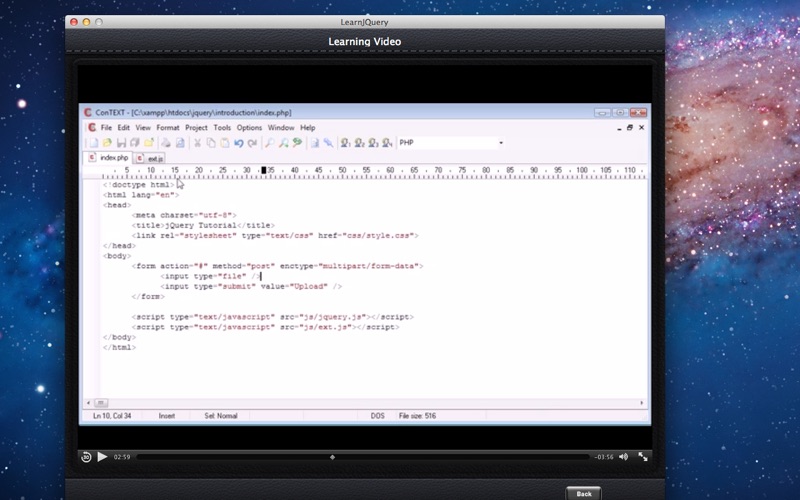Screen dimensions: 800x500
Task: Click the column ruler at mark 50
Action: [342, 170]
